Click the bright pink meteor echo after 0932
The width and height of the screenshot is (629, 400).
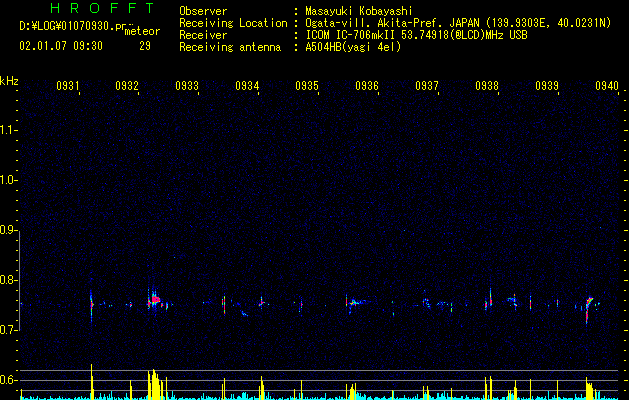[x=155, y=299]
